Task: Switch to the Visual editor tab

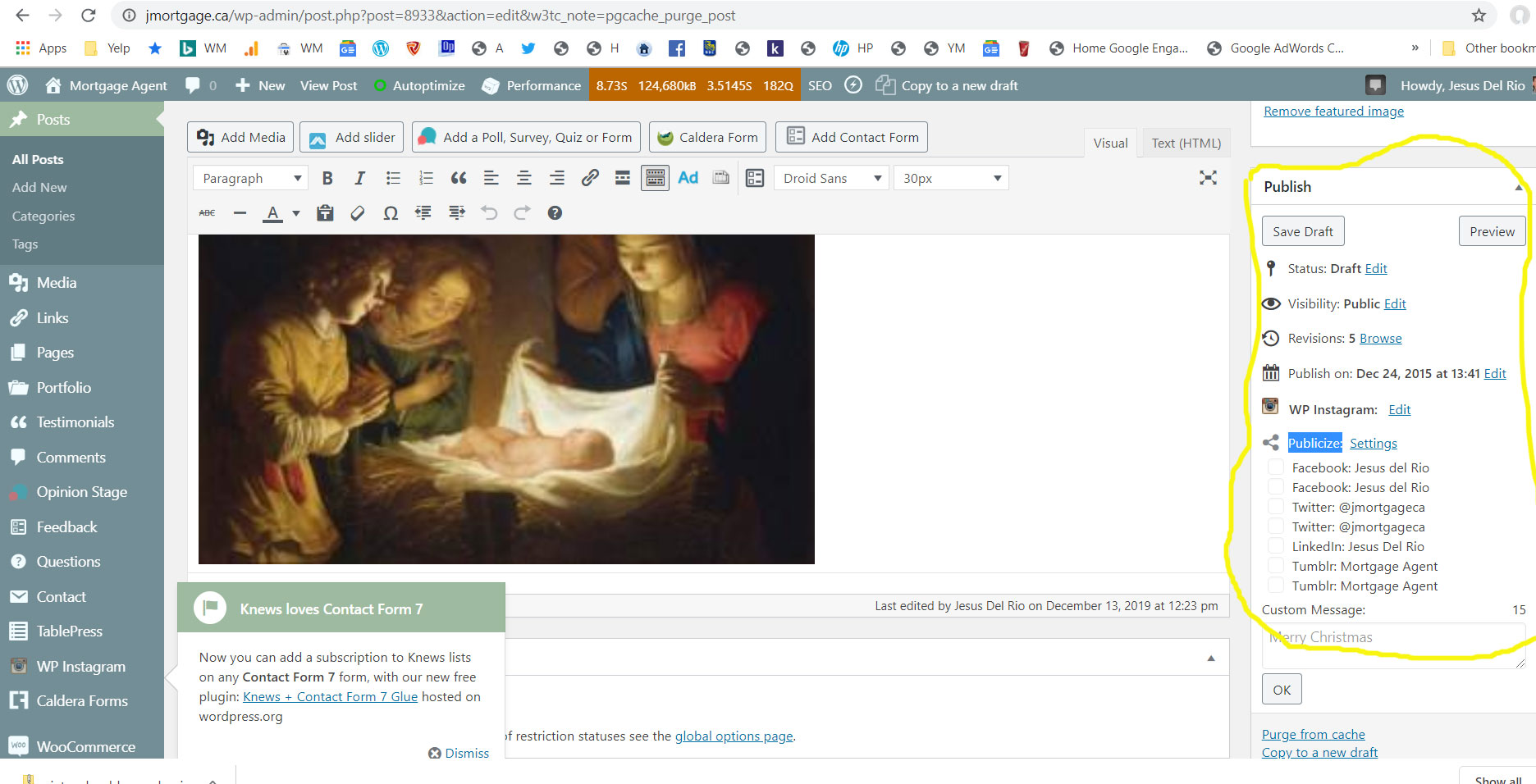Action: coord(1110,143)
